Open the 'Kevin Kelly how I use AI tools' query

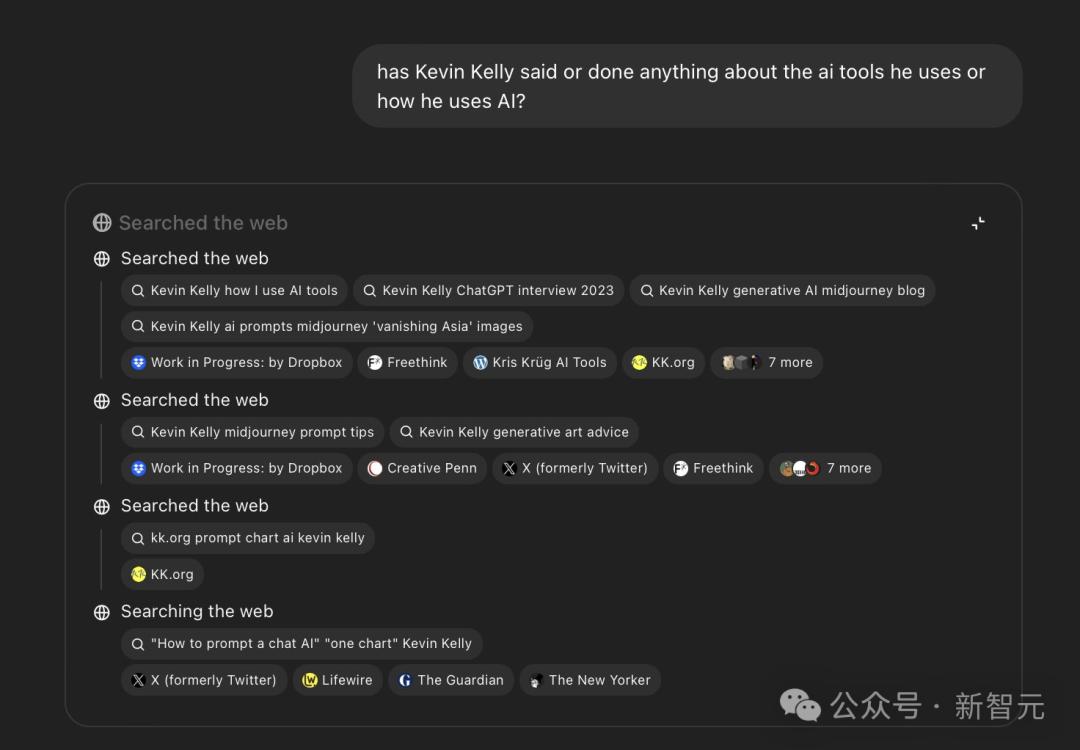(x=234, y=291)
